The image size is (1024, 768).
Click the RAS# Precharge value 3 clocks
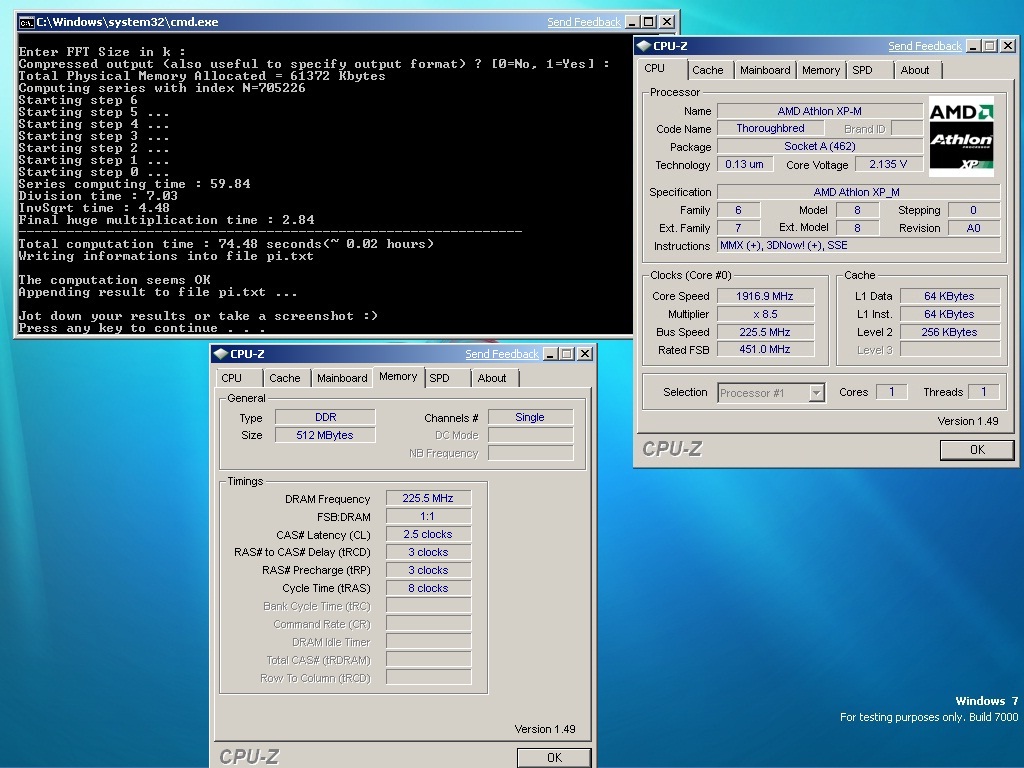point(428,570)
